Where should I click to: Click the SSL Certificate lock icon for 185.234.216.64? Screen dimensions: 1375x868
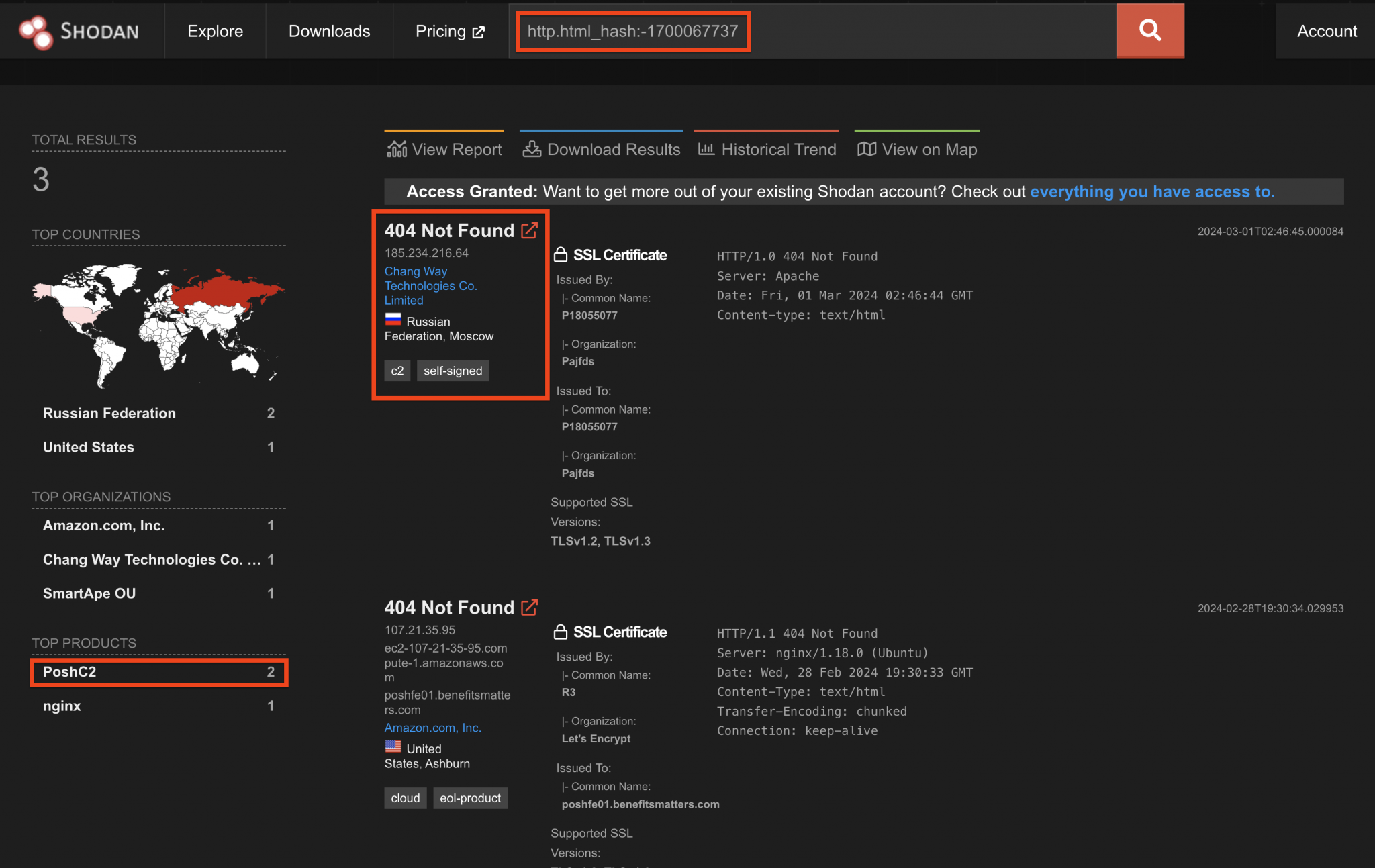561,254
